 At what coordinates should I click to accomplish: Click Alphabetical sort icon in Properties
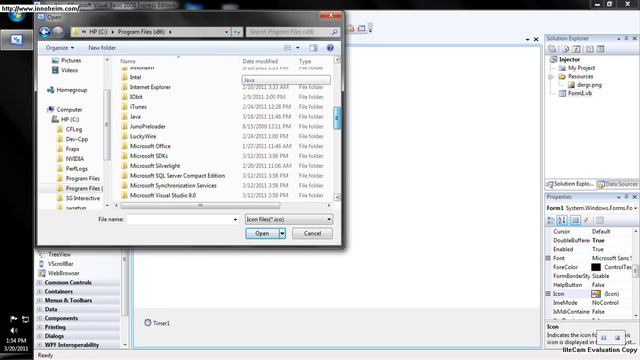point(562,220)
